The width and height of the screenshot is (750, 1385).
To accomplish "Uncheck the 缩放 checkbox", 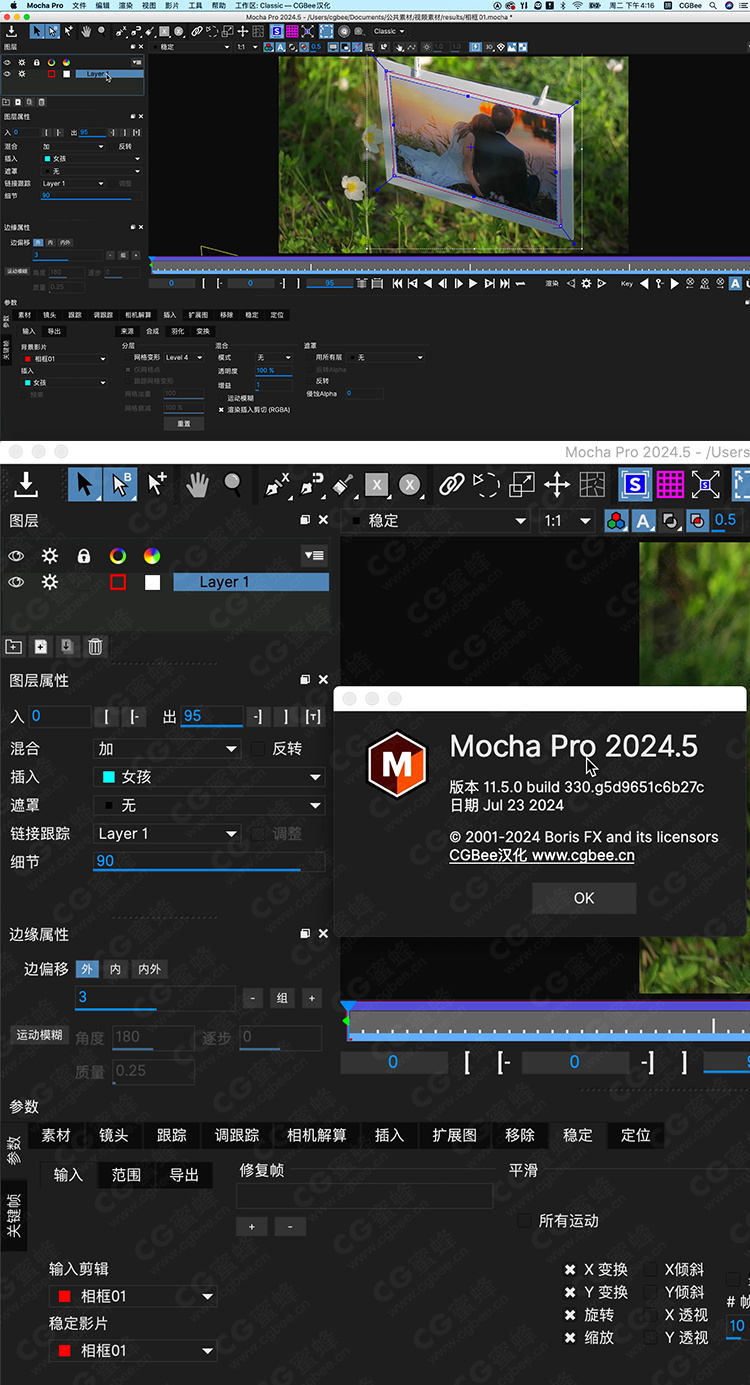I will [570, 1337].
